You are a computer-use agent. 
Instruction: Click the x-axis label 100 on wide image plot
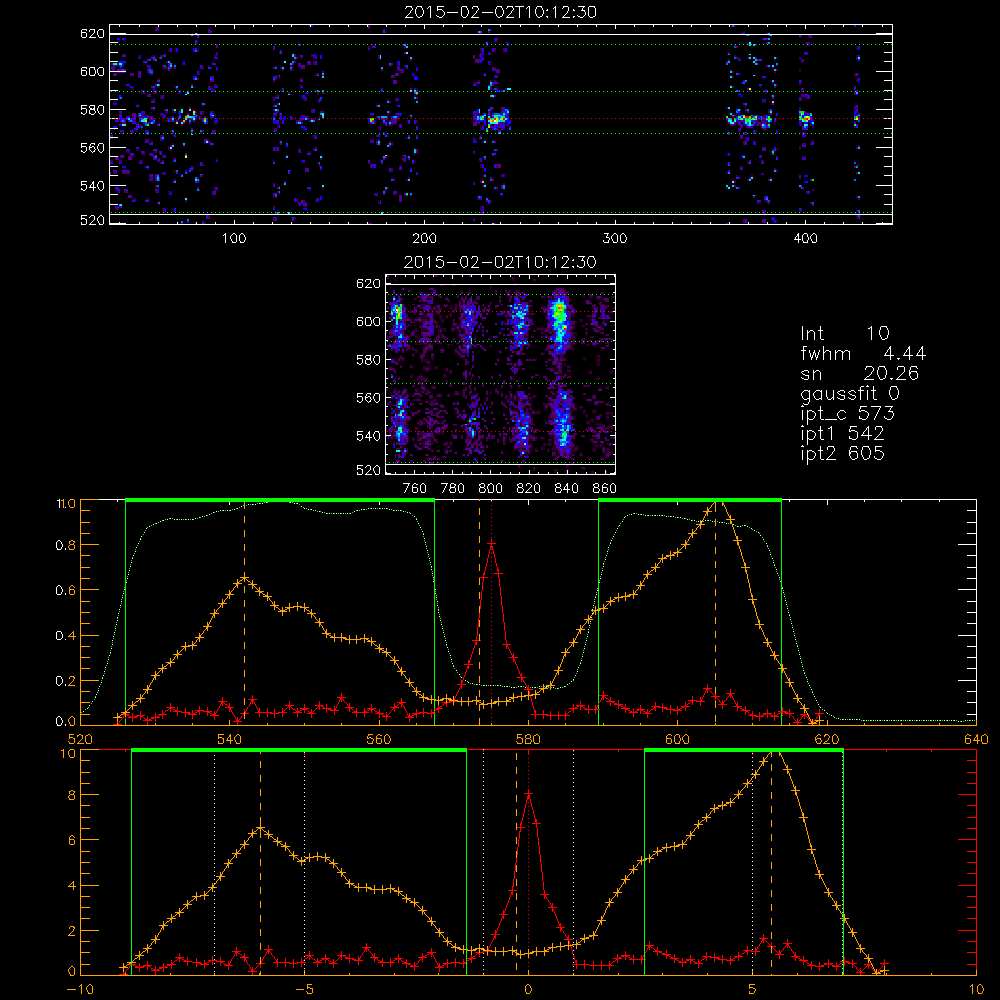coord(234,239)
